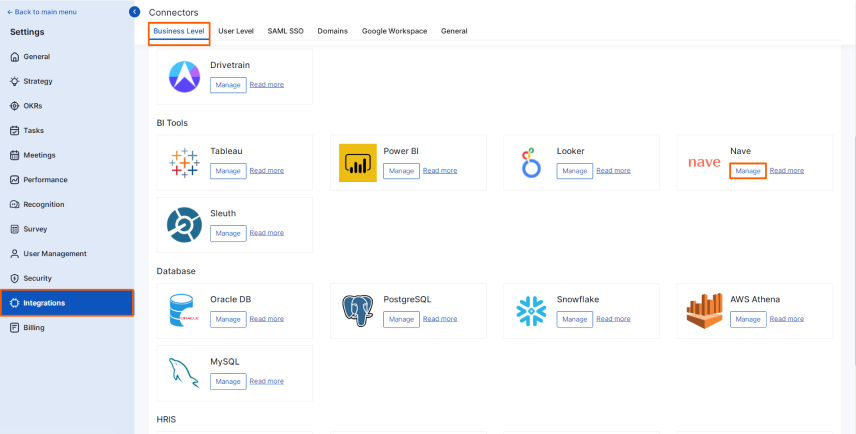Screen dimensions: 856x434
Task: Manage the Drivetrain connector
Action: [x=228, y=85]
